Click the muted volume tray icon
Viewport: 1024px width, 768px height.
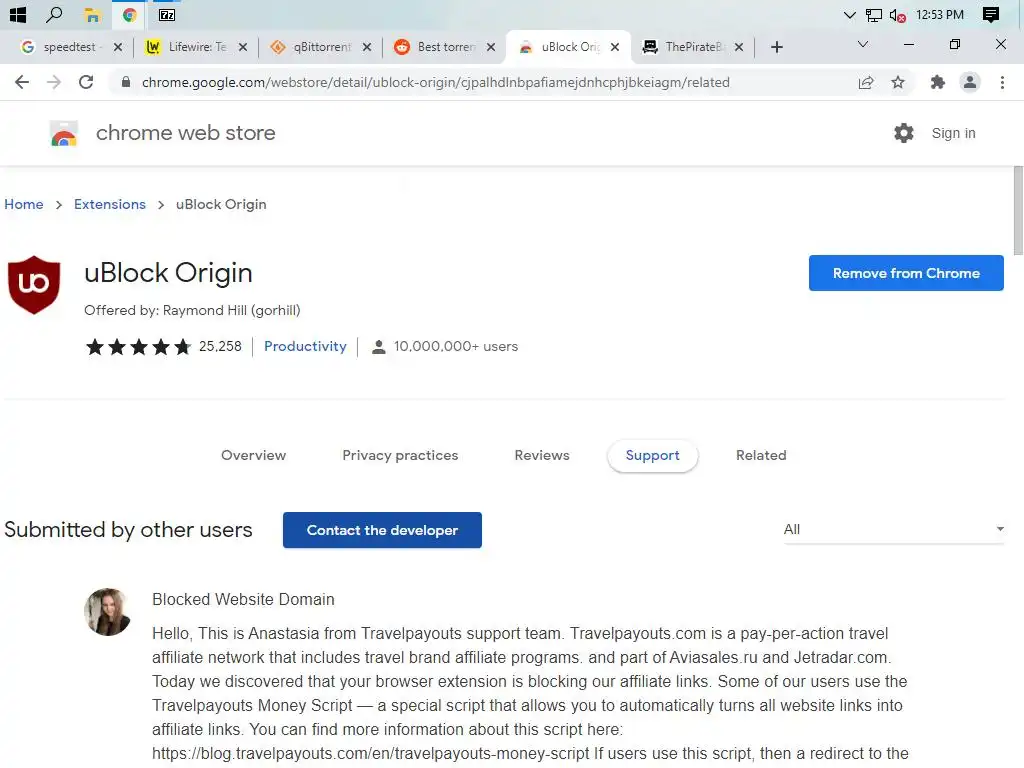tap(897, 15)
